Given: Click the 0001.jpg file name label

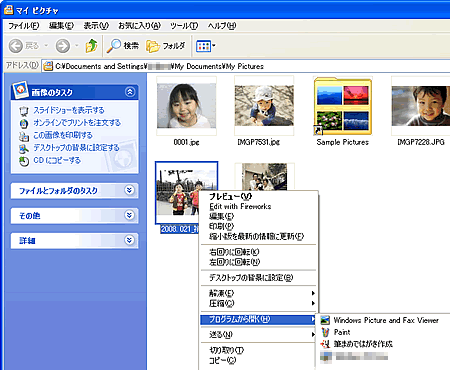Looking at the screenshot, I should coord(186,142).
